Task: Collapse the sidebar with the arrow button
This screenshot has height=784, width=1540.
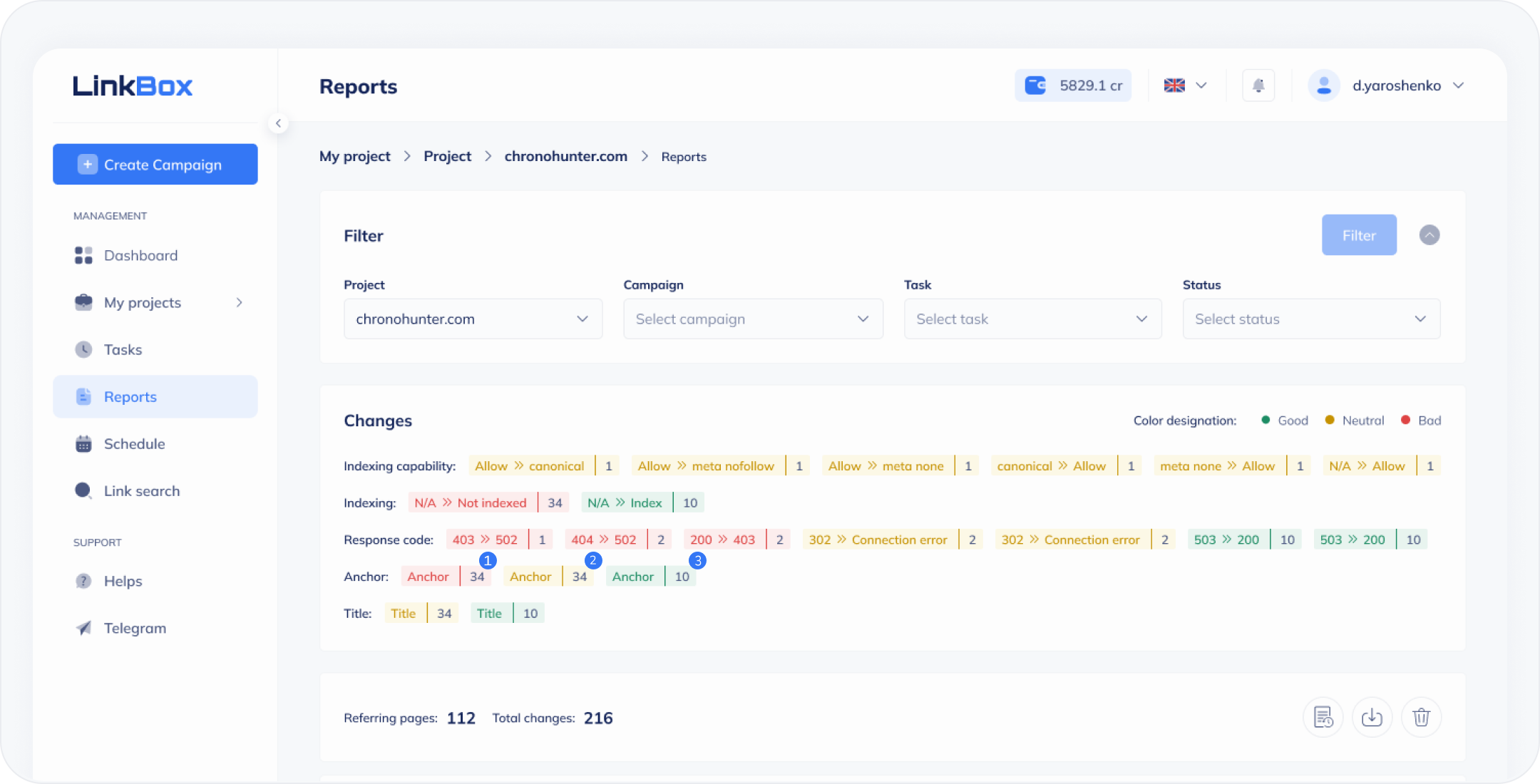Action: point(278,123)
